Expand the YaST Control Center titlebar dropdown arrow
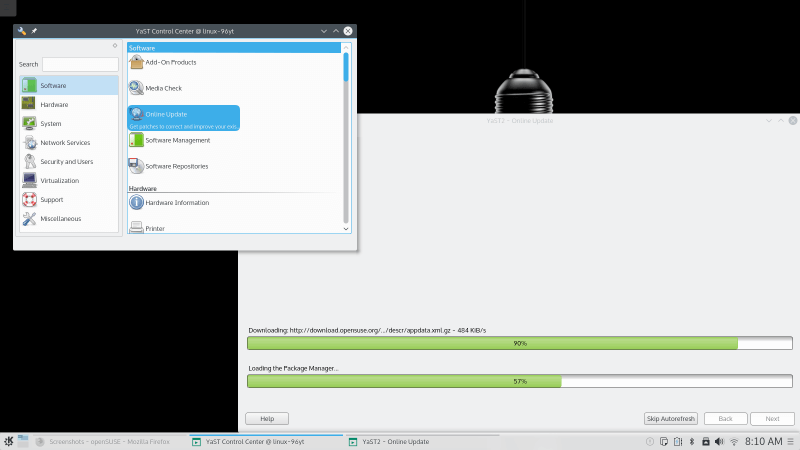The height and width of the screenshot is (450, 800). [323, 31]
